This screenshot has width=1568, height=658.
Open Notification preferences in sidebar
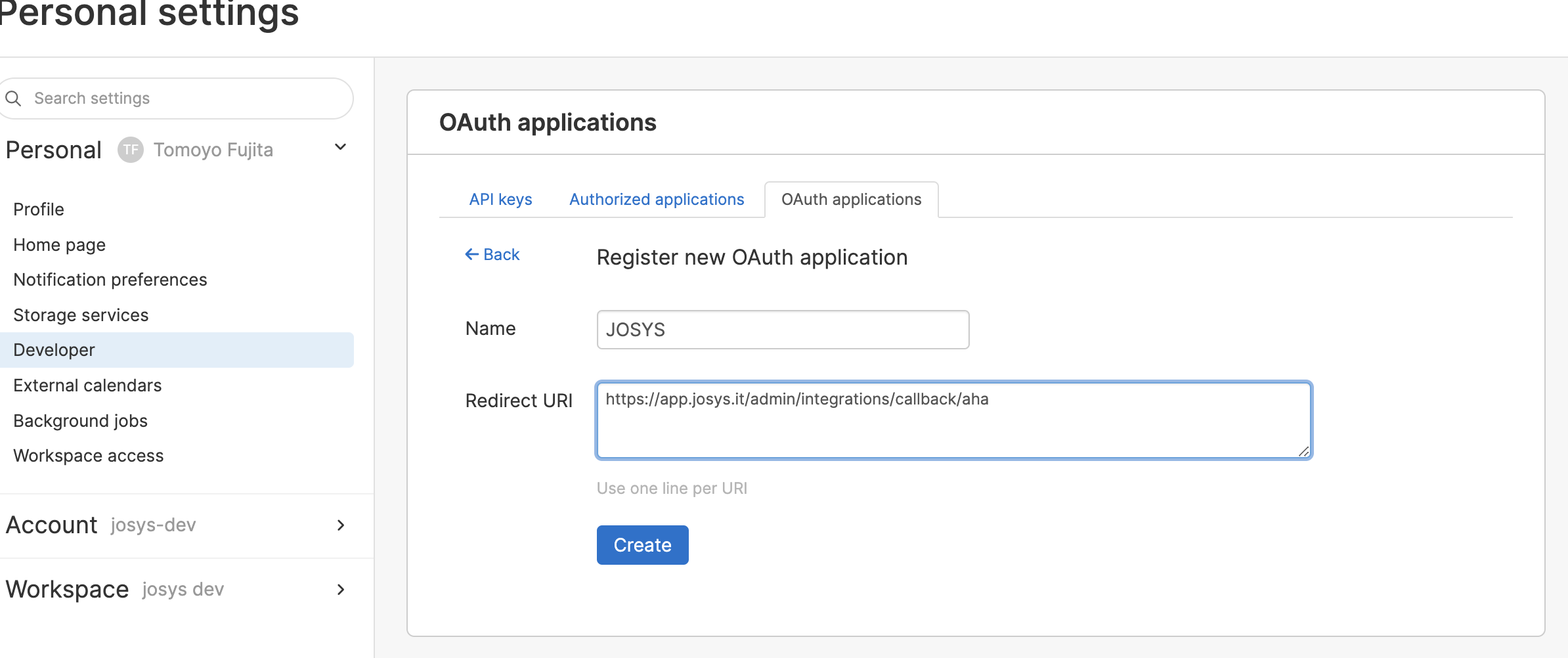pyautogui.click(x=110, y=280)
